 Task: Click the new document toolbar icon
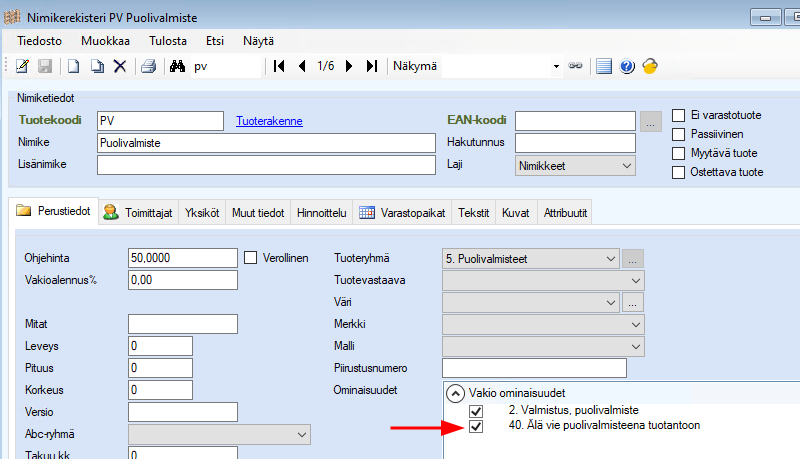(x=73, y=66)
